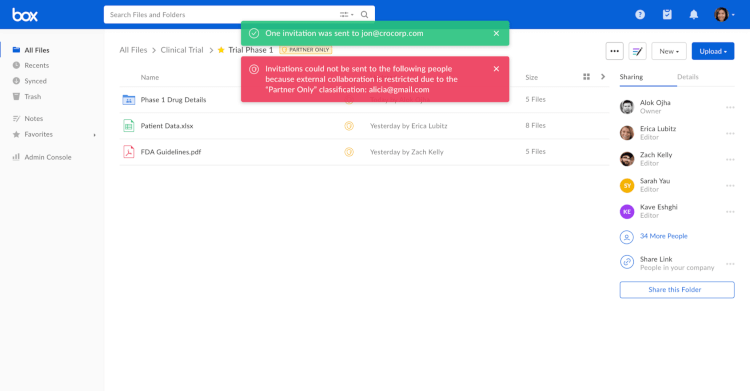750x391 pixels.
Task: Open the Upload dropdown button
Action: coord(713,51)
